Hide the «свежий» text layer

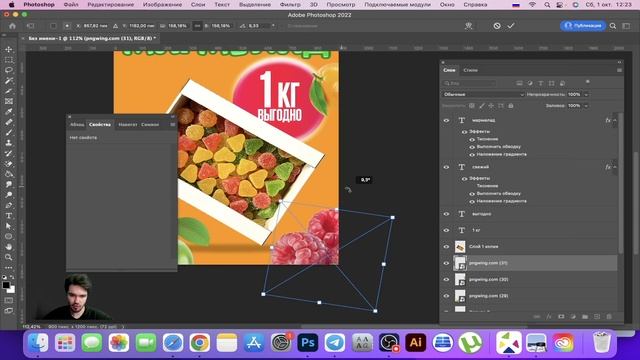coord(446,167)
